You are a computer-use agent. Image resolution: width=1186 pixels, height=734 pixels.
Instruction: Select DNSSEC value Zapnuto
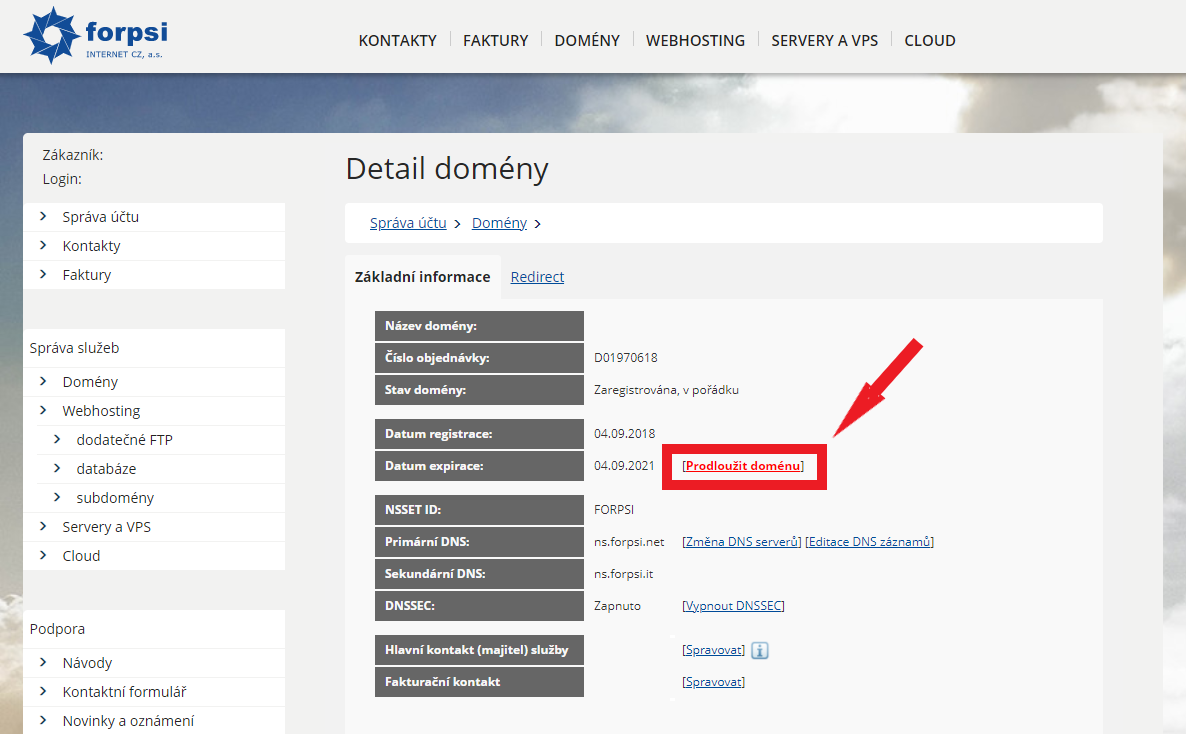point(617,606)
